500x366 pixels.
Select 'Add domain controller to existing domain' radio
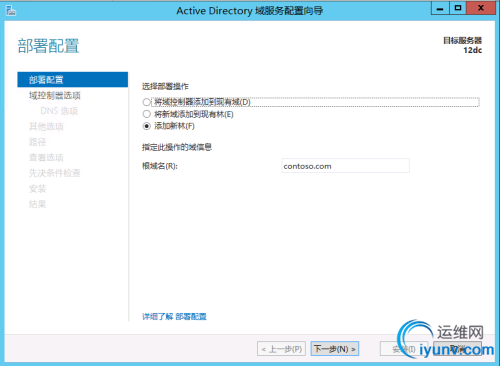tap(147, 102)
